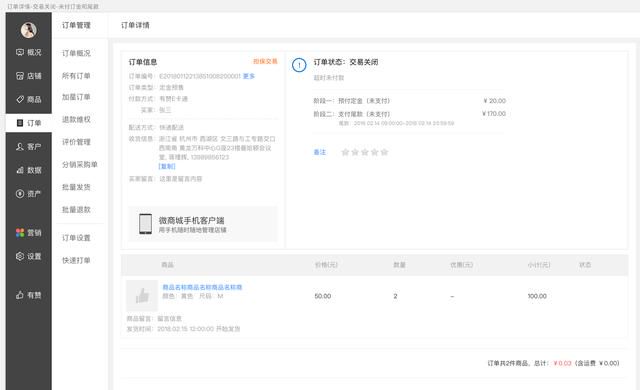Open the 分销采购单 menu entry

pos(80,164)
